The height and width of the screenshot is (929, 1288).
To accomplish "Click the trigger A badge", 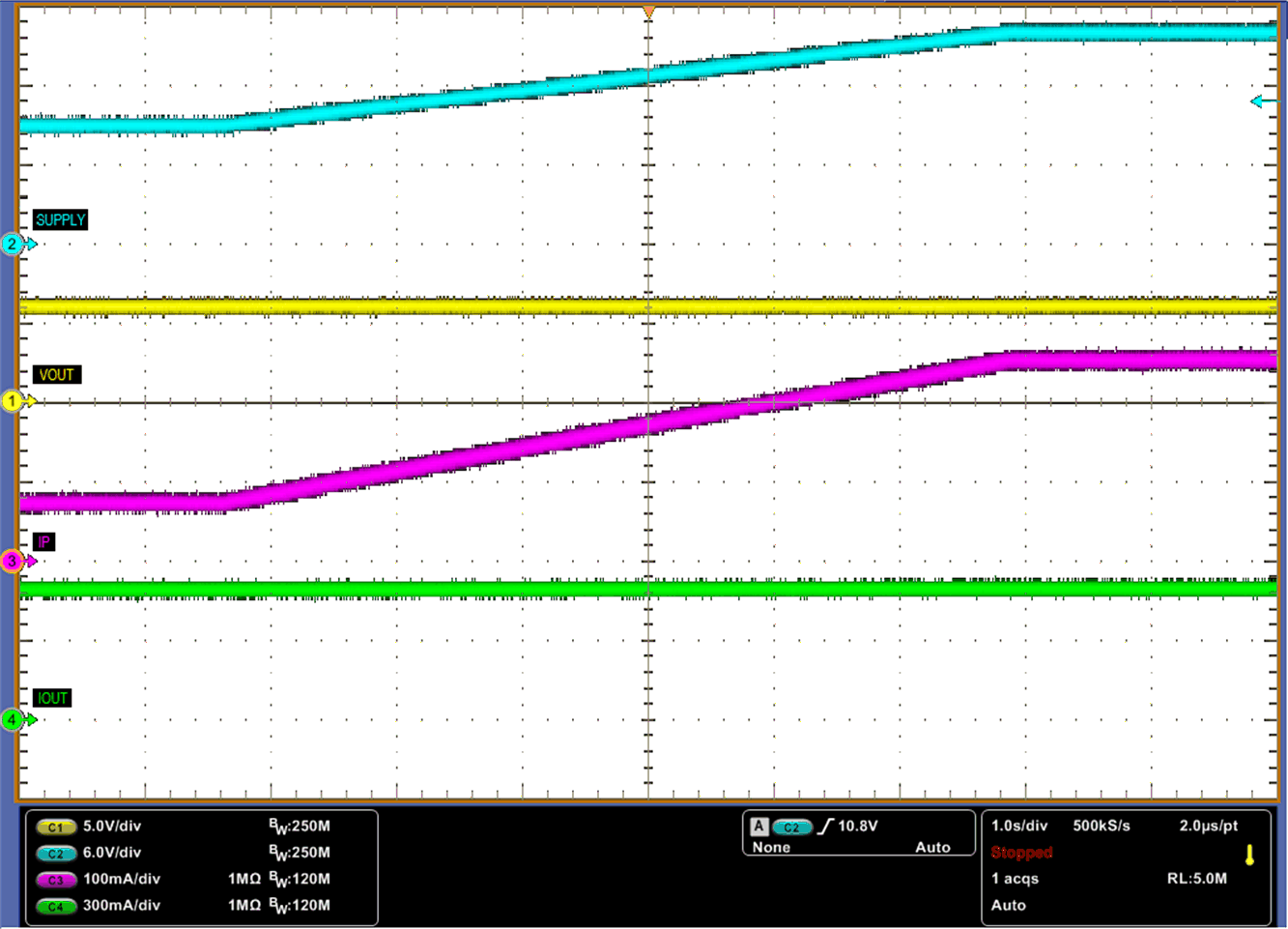I will (759, 827).
